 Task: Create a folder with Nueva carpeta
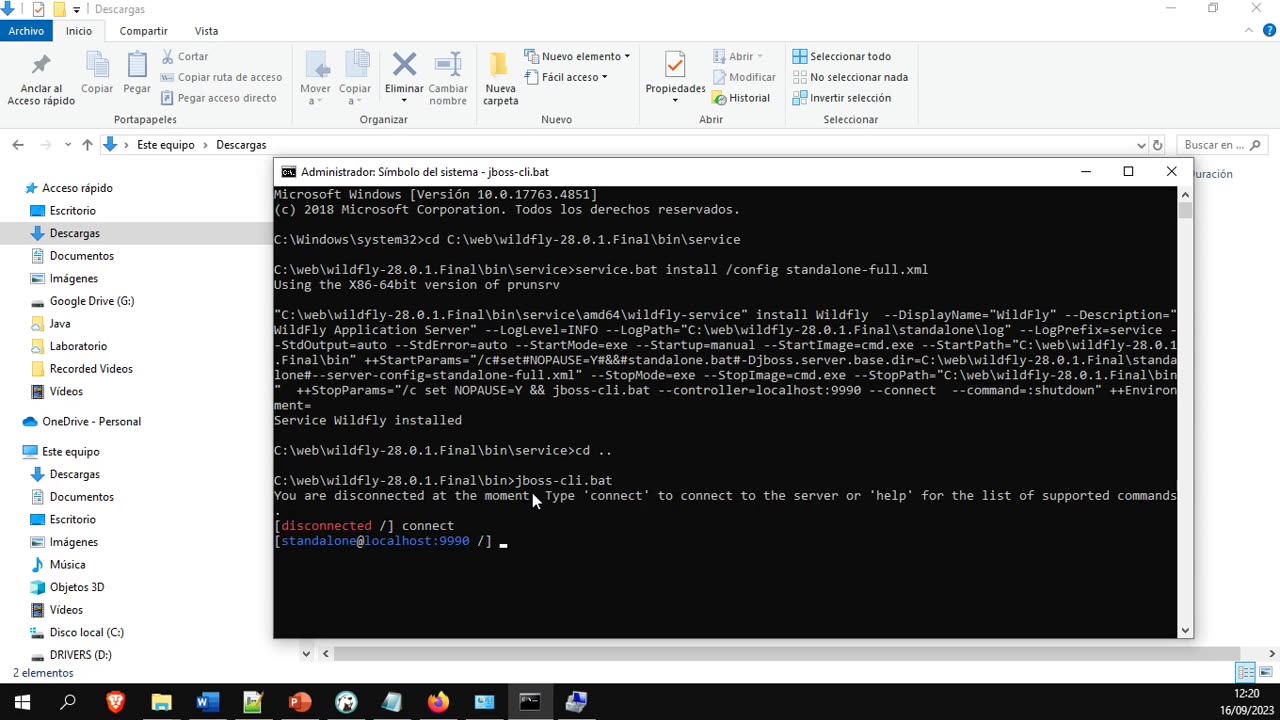point(501,79)
